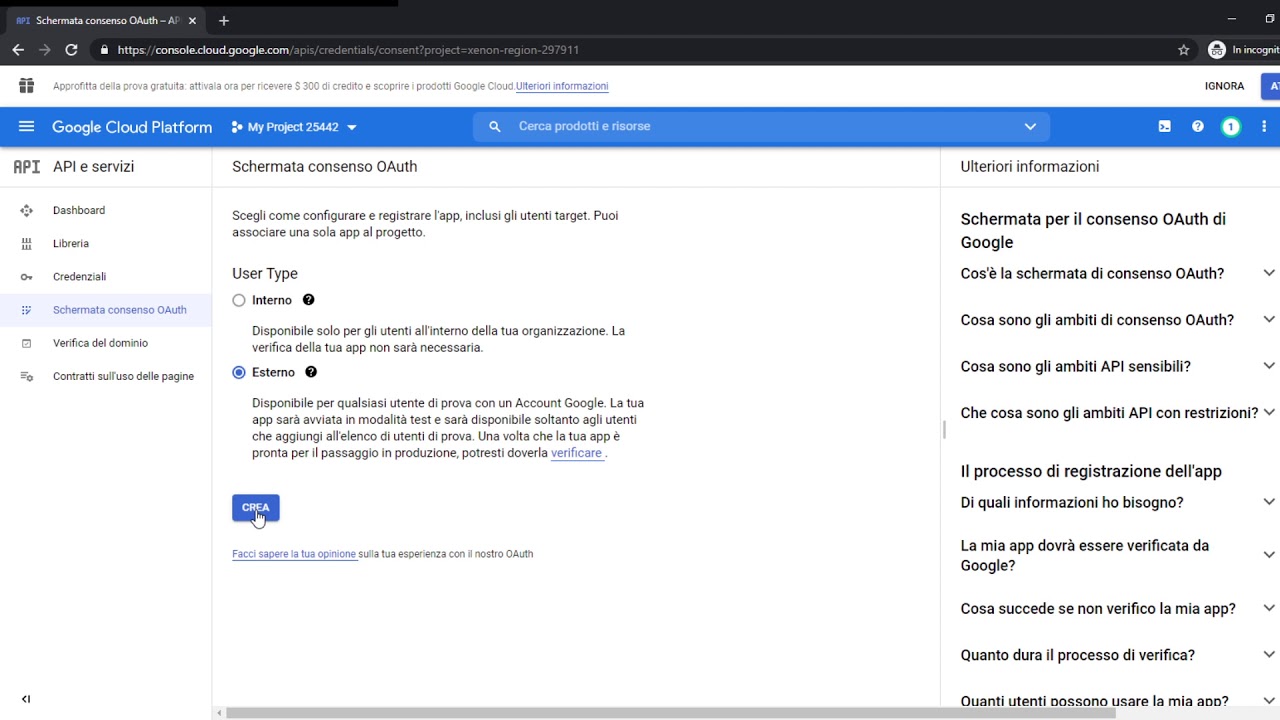Bookmark this page with the star icon
Viewport: 1280px width, 720px height.
click(1184, 50)
